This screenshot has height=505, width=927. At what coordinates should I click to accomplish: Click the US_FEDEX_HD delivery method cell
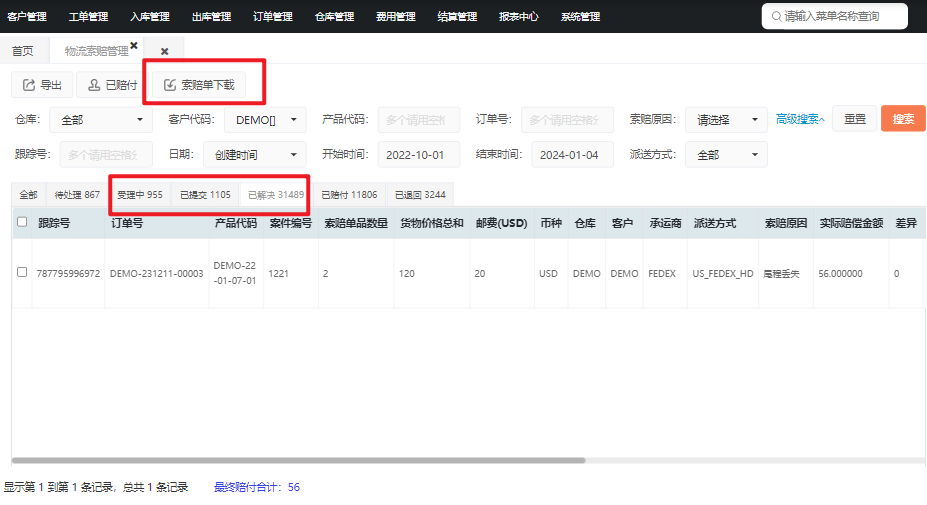722,274
